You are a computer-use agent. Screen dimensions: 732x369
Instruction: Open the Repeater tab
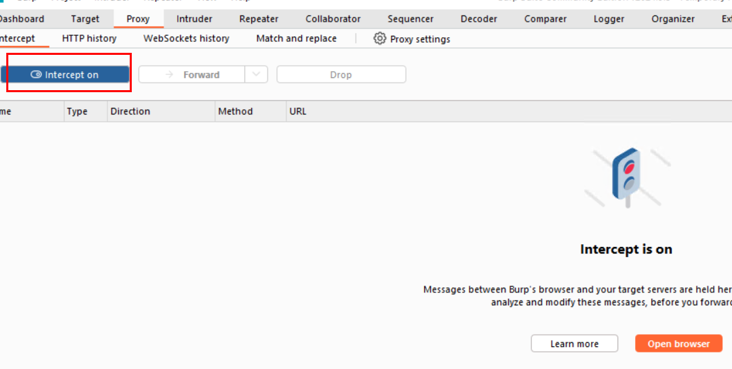point(259,19)
